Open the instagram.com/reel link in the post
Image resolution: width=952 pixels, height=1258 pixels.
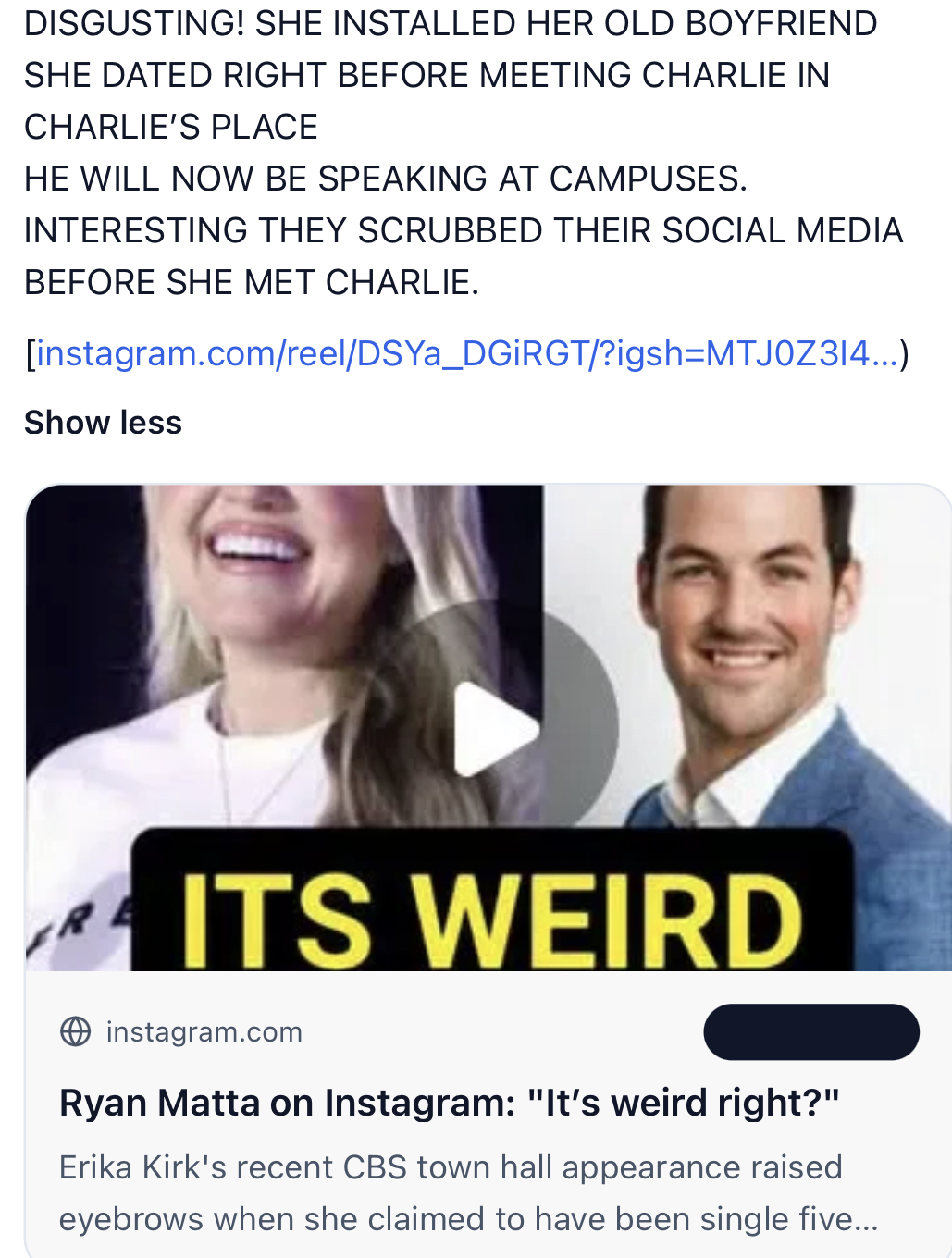(x=466, y=352)
